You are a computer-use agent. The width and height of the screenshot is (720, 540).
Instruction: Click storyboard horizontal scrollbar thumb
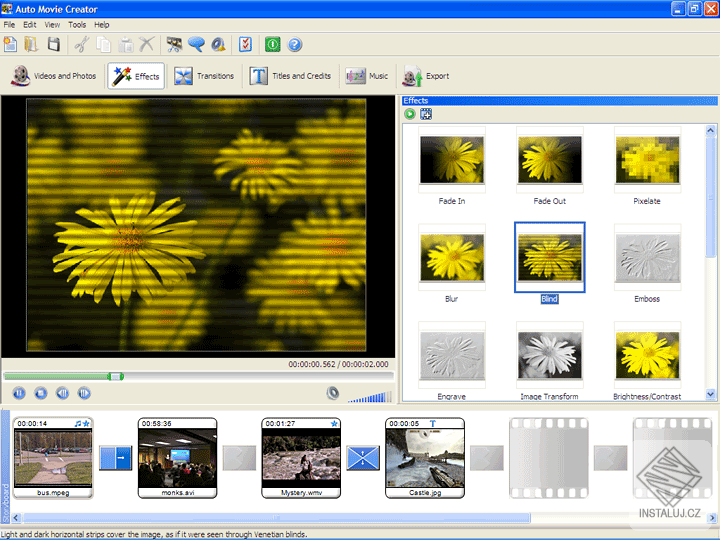[x=276, y=518]
